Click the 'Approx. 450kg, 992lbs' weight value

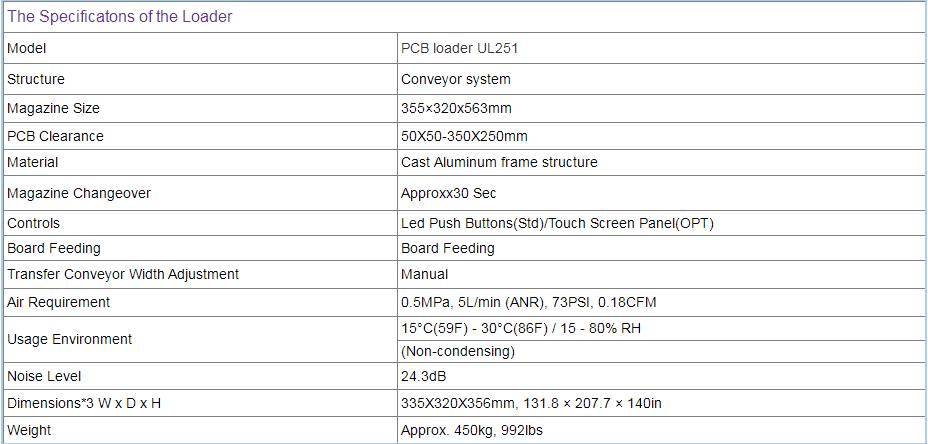click(x=472, y=430)
